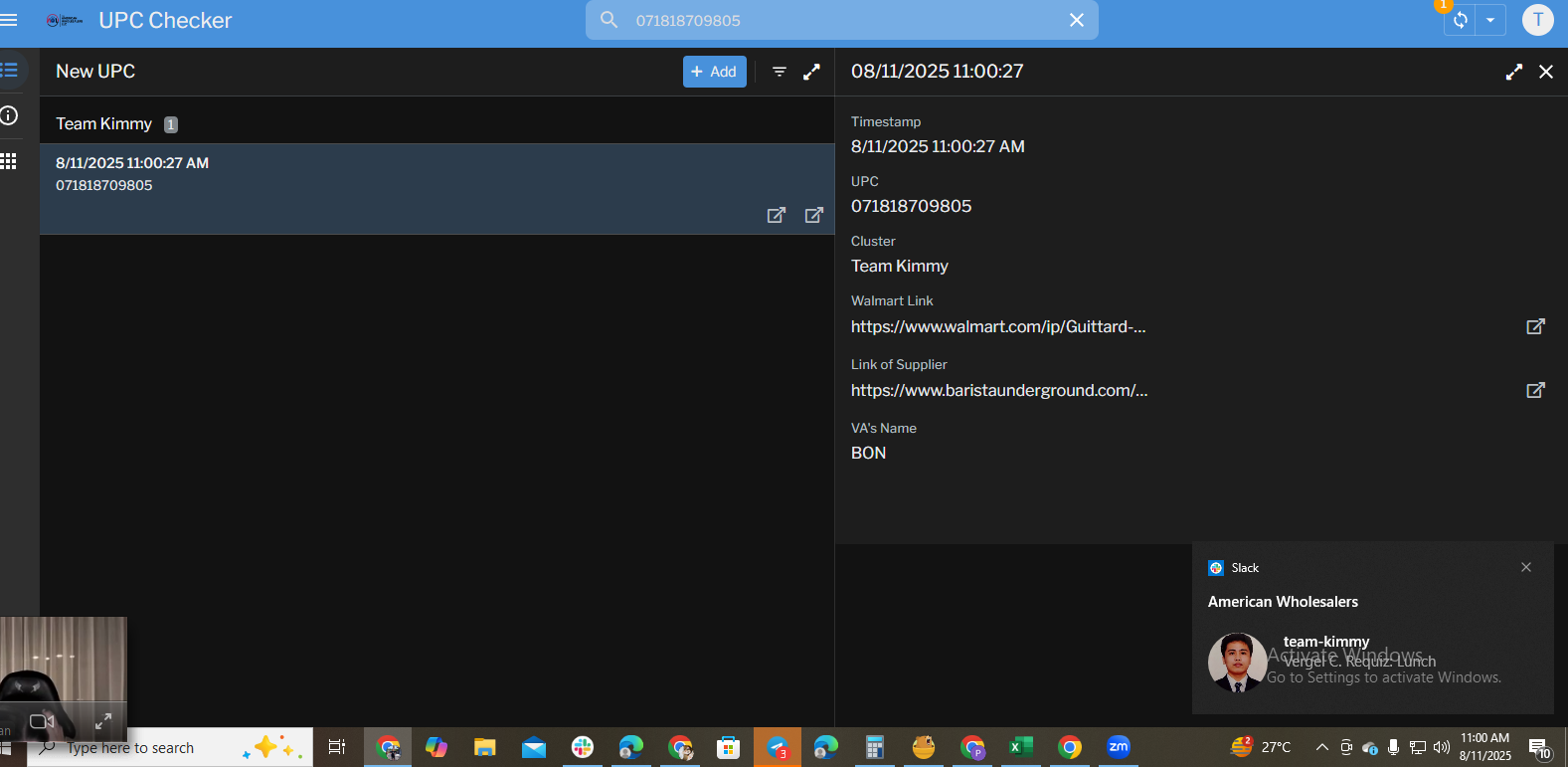
Task: Open the hamburger navigation menu
Action: 9,20
